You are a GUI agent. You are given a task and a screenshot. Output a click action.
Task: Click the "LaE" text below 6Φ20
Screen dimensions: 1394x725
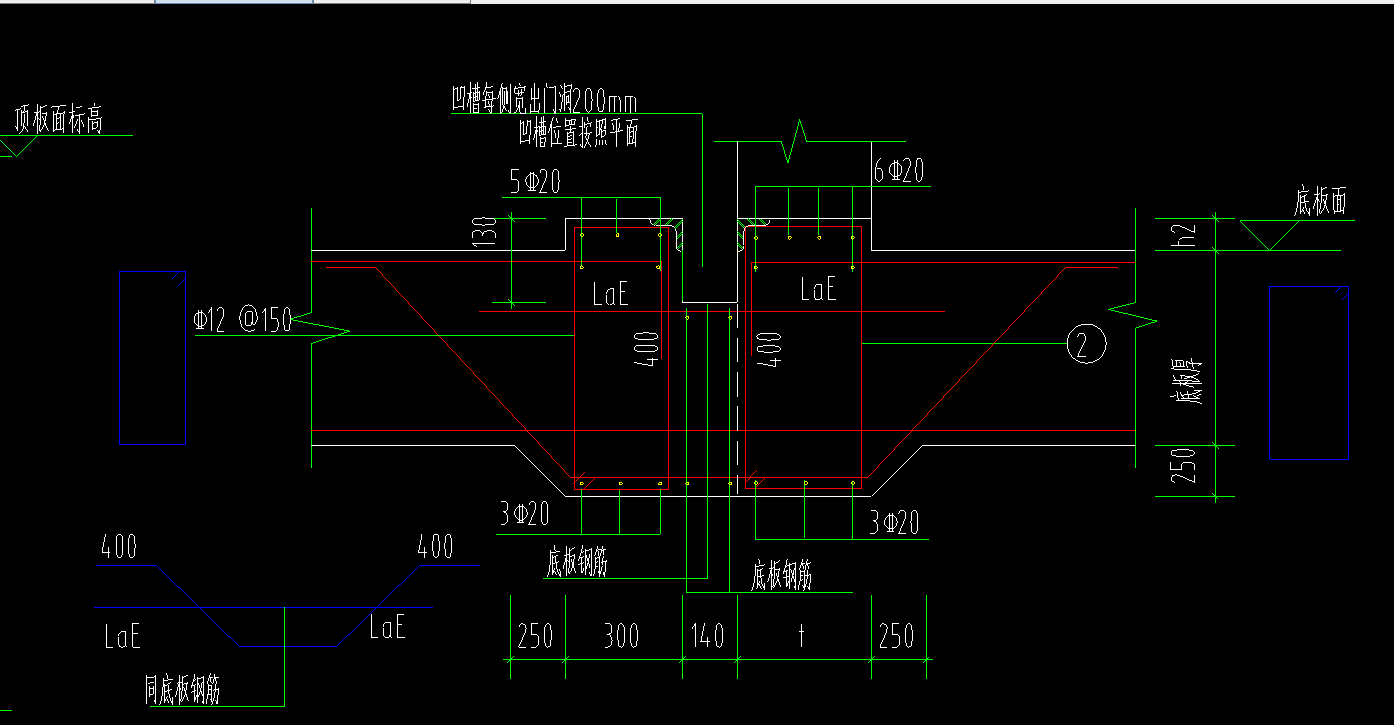[819, 290]
